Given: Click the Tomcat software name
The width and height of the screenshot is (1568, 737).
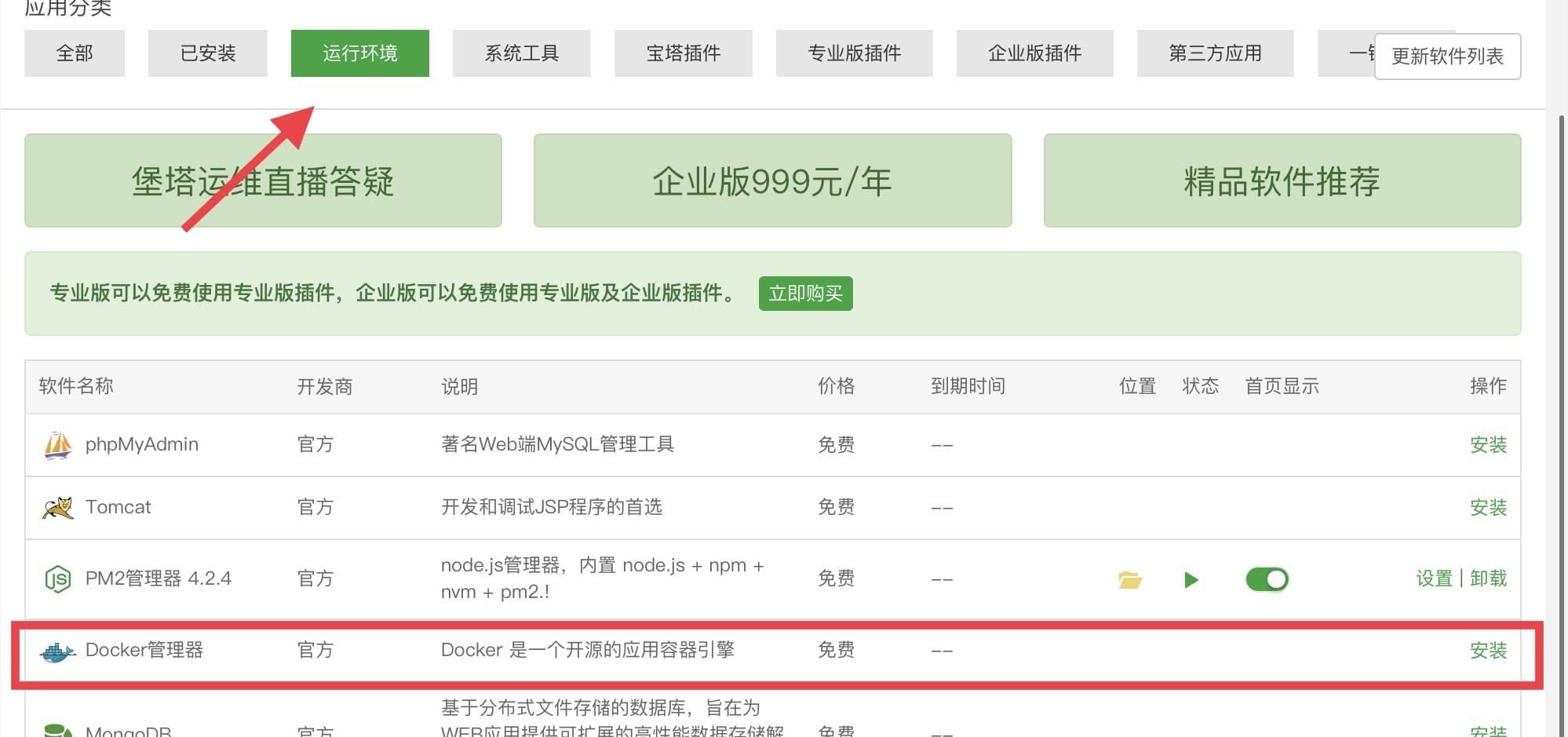Looking at the screenshot, I should click(119, 507).
